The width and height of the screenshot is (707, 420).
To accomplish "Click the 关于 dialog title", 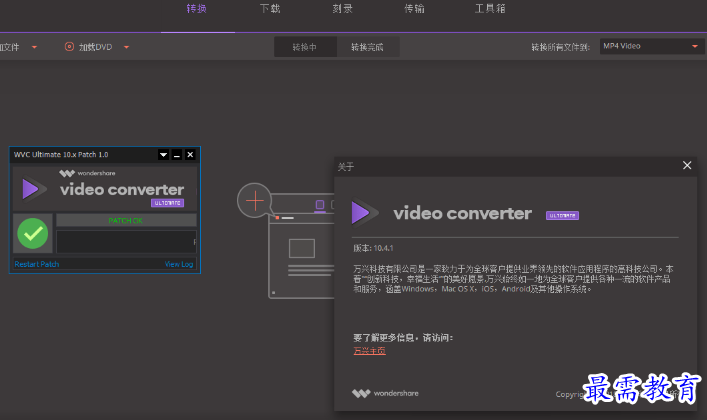I will coord(346,167).
